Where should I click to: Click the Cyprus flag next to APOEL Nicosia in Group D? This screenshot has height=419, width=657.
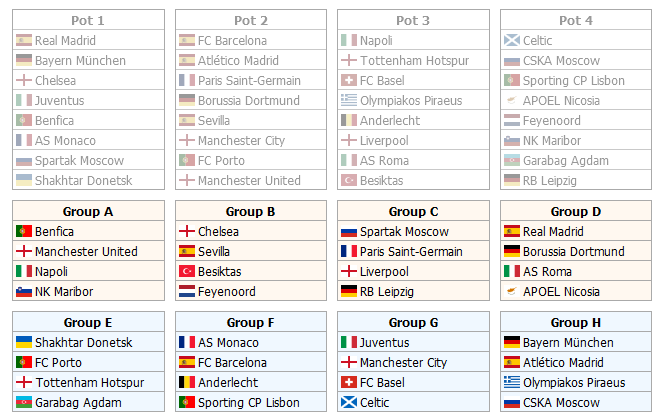(x=512, y=292)
